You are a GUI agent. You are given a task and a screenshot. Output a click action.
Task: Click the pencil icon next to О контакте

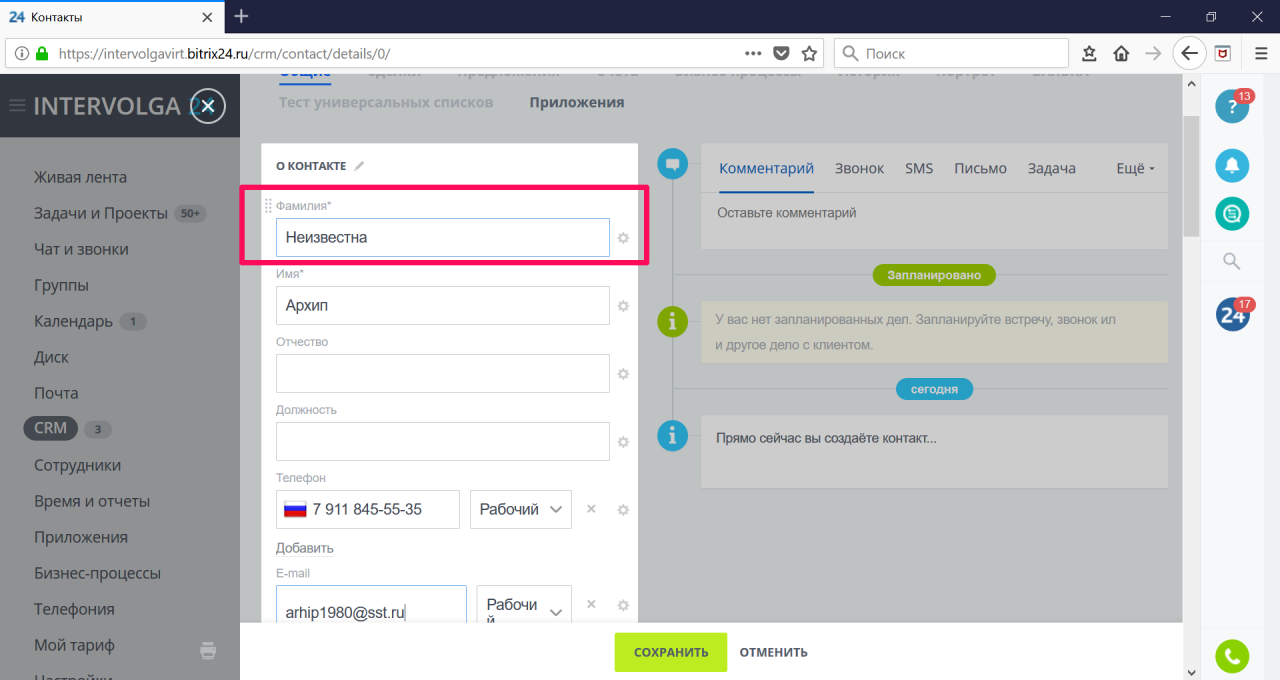359,166
